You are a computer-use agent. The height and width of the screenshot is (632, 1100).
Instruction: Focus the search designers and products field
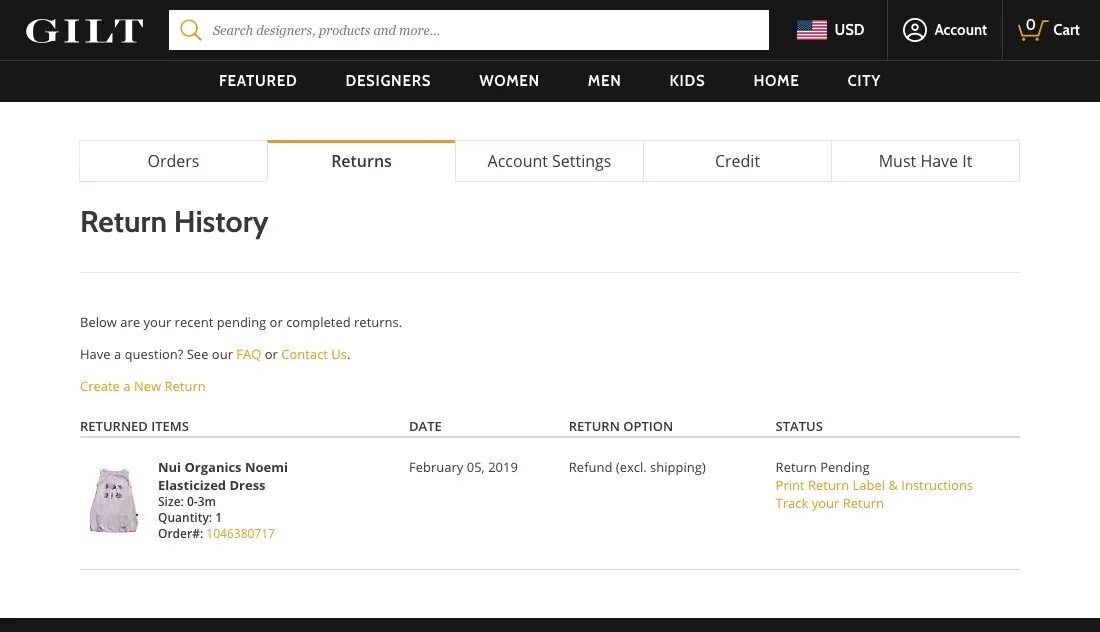click(x=469, y=30)
